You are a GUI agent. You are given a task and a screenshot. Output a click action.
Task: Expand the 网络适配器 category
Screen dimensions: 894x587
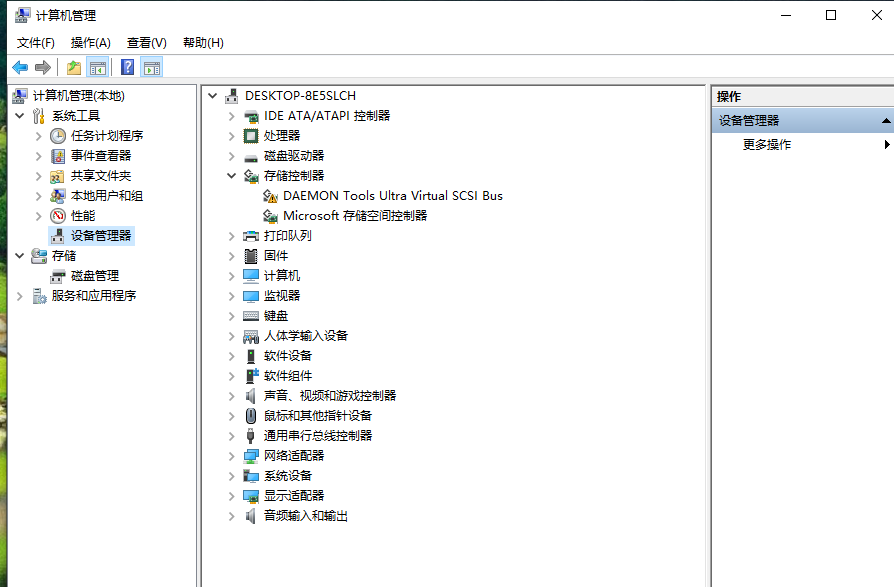coord(231,456)
